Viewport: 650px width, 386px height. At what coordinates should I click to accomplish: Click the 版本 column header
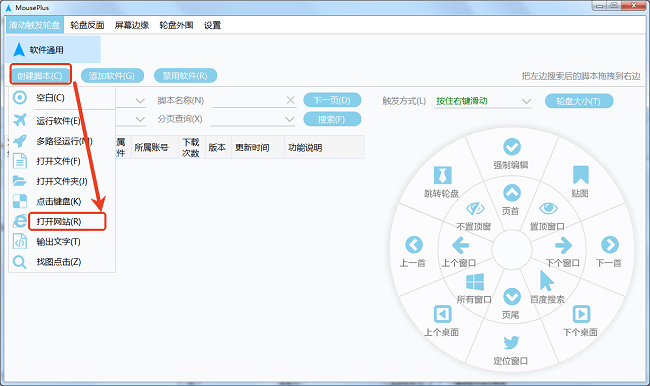click(218, 147)
